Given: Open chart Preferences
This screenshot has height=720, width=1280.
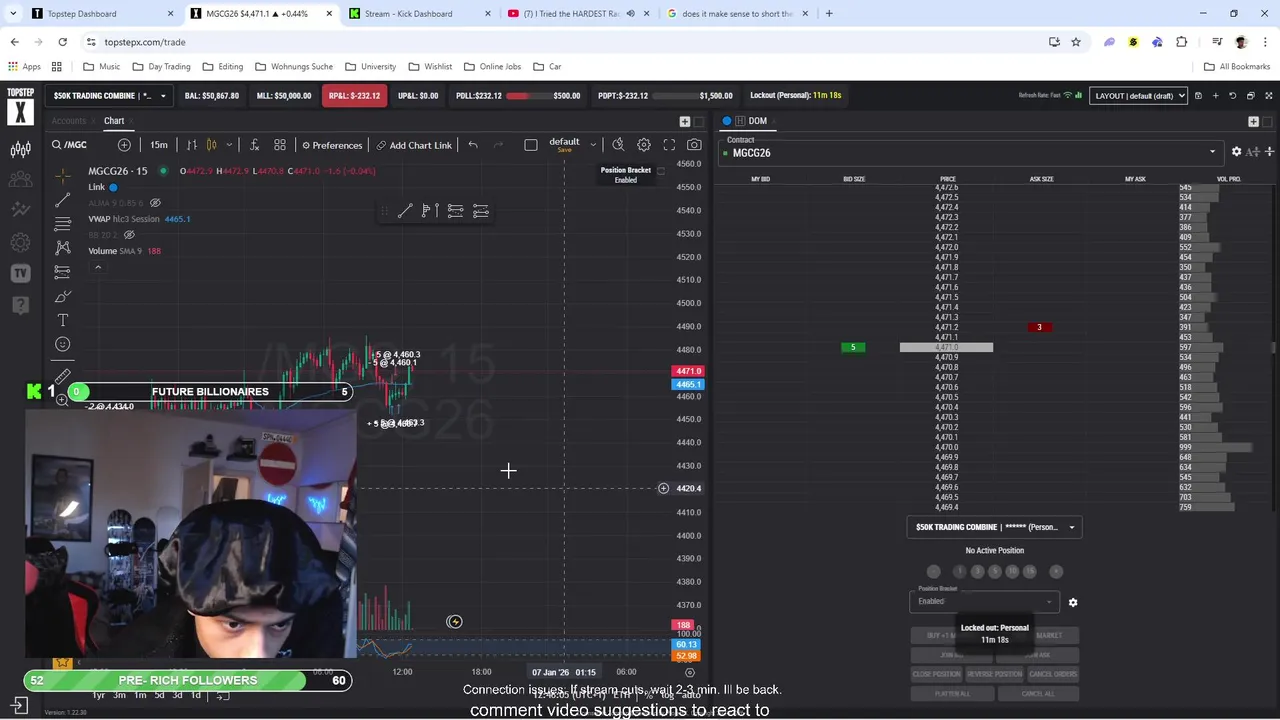Looking at the screenshot, I should click(332, 145).
